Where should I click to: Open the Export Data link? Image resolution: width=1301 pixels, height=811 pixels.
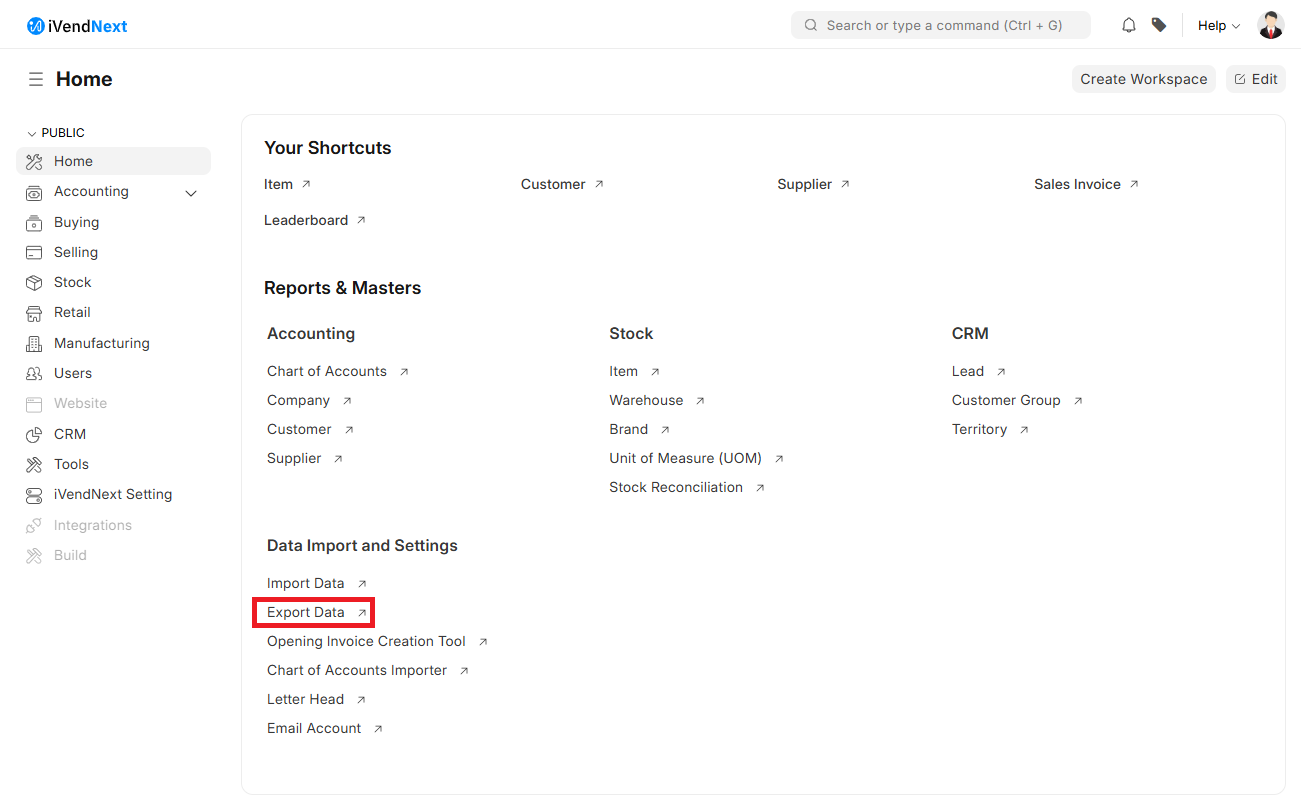tap(306, 612)
